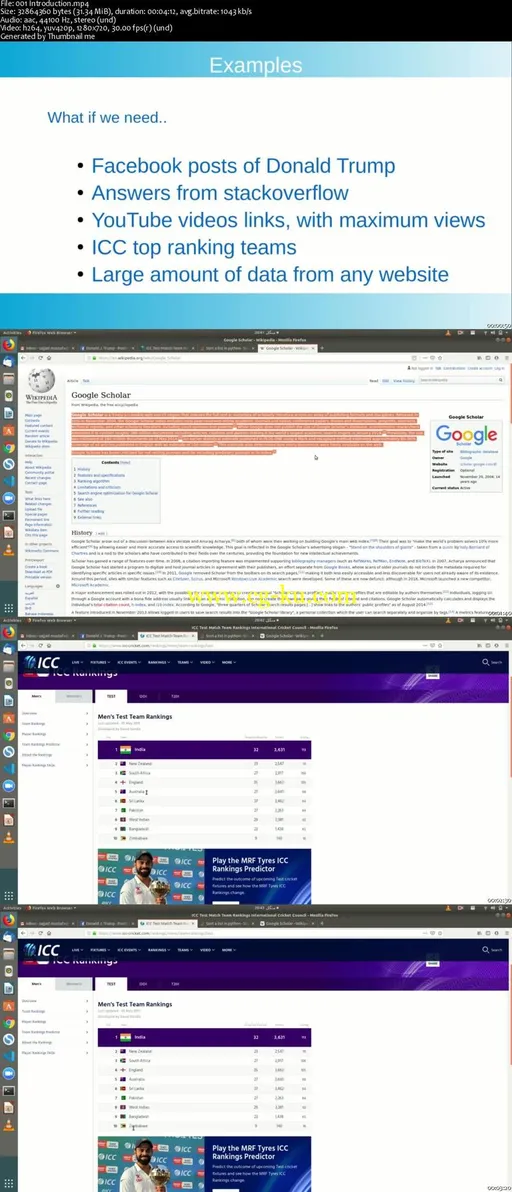Open the Chrome dock icon in the Wikipedia thumbnail

pyautogui.click(x=8, y=448)
